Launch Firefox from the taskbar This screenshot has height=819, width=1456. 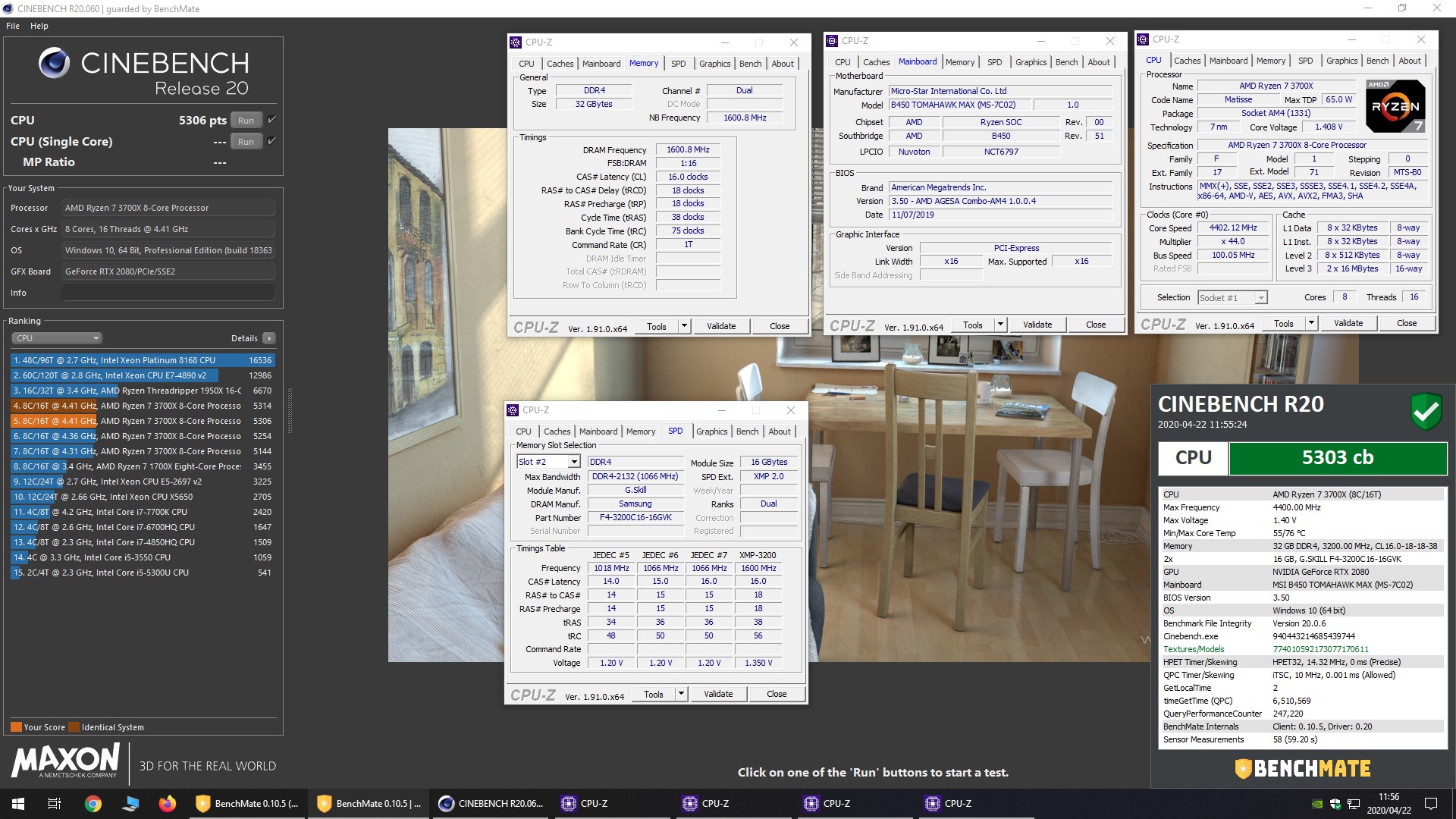167,804
